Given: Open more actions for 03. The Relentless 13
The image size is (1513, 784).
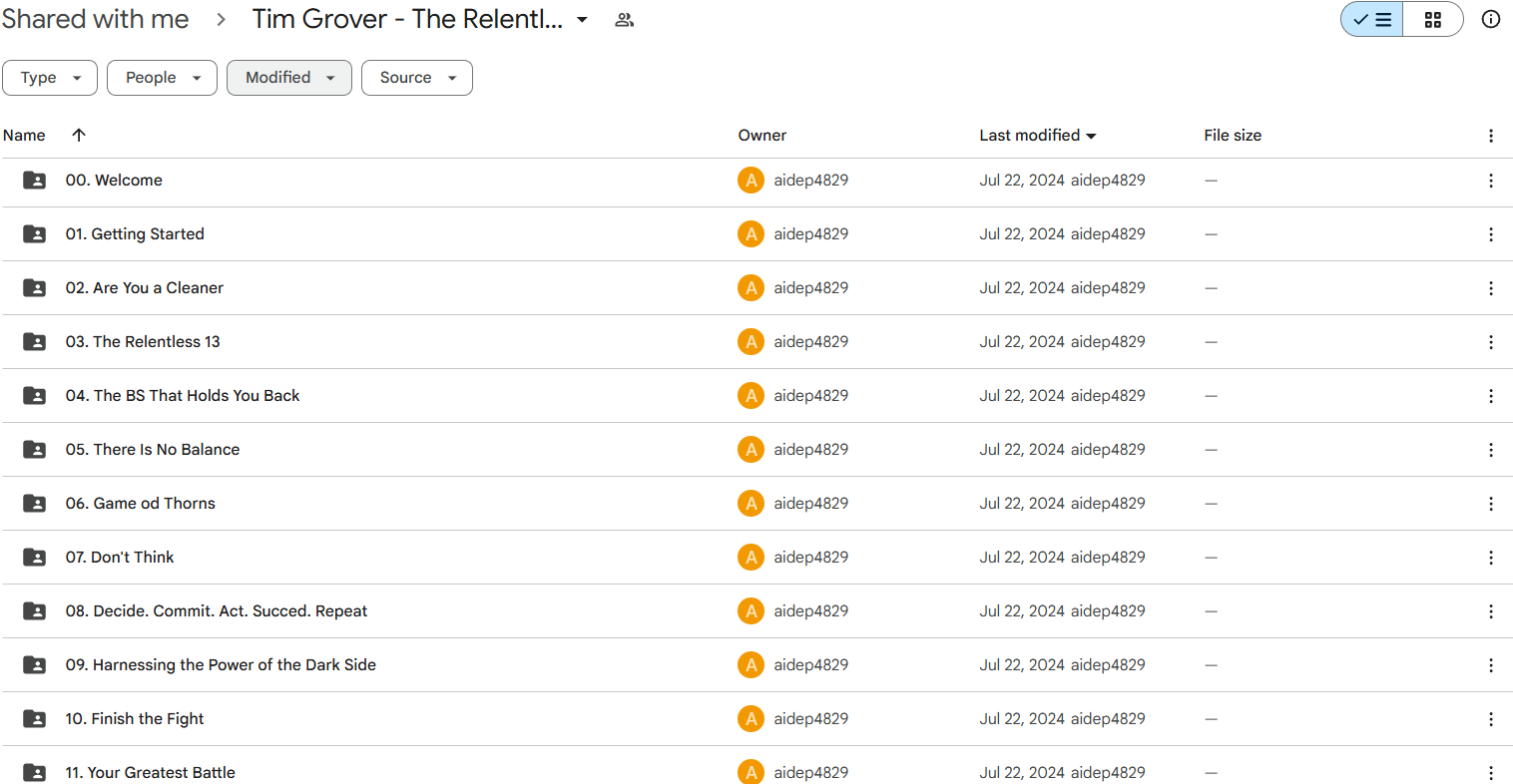Looking at the screenshot, I should (x=1491, y=342).
